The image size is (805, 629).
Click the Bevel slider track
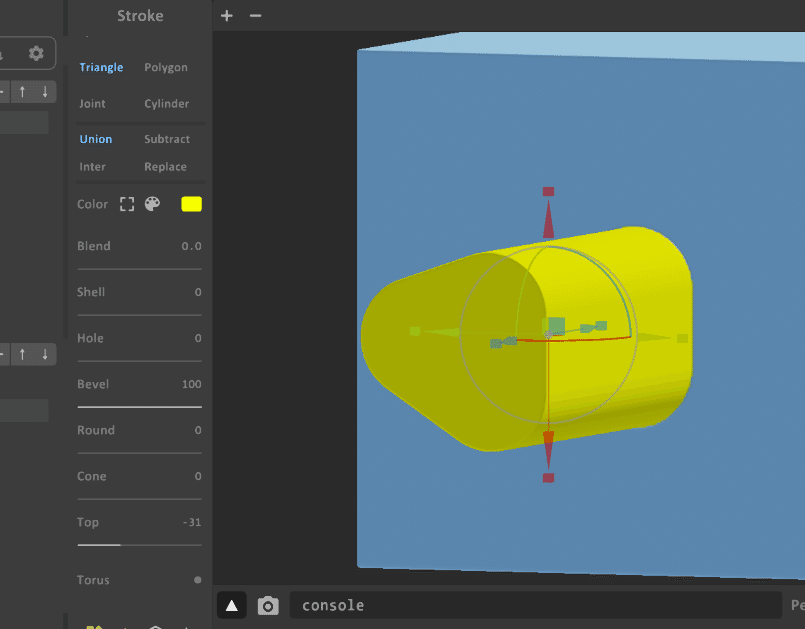[140, 407]
